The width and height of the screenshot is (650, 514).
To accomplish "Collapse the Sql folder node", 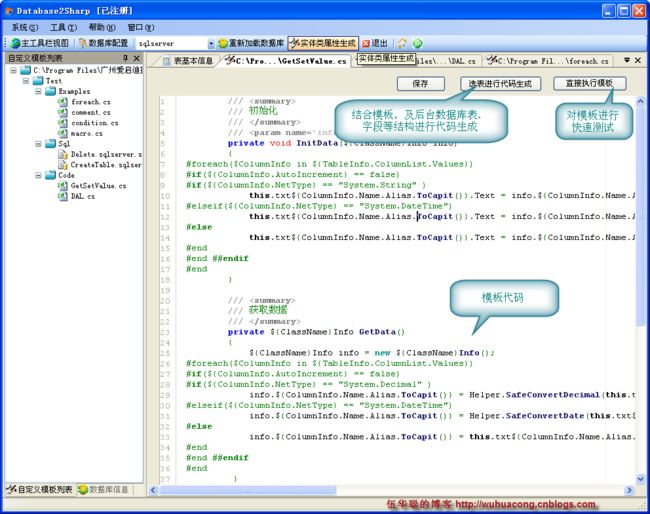I will click(x=38, y=143).
